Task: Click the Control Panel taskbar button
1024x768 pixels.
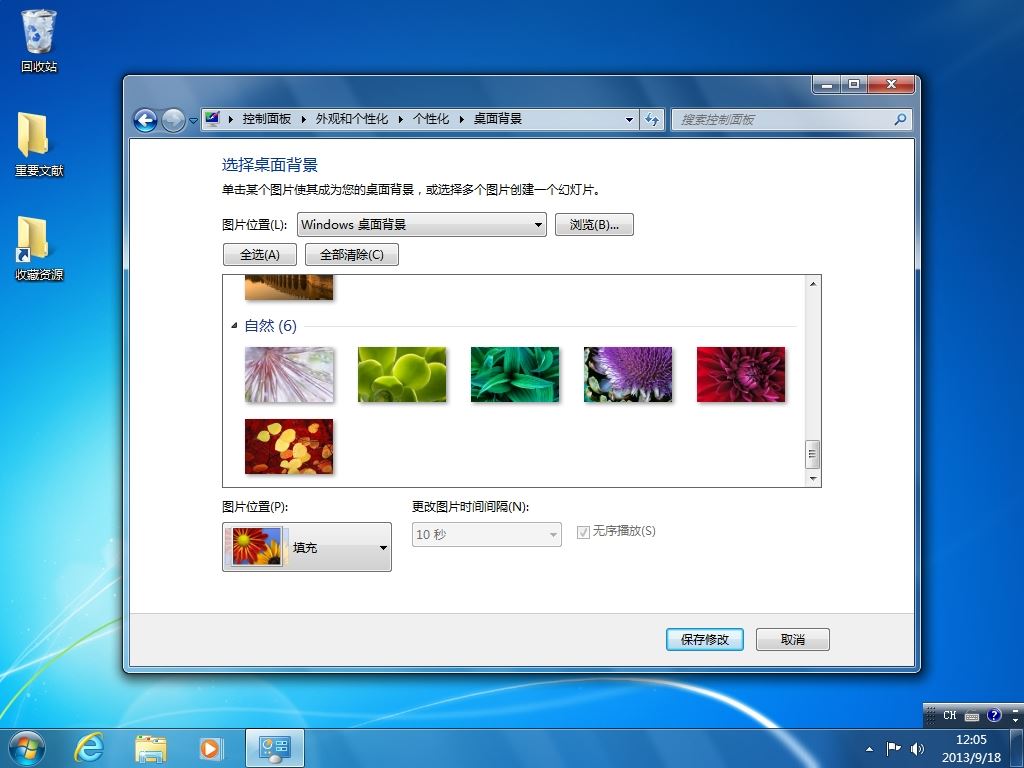Action: pyautogui.click(x=275, y=748)
